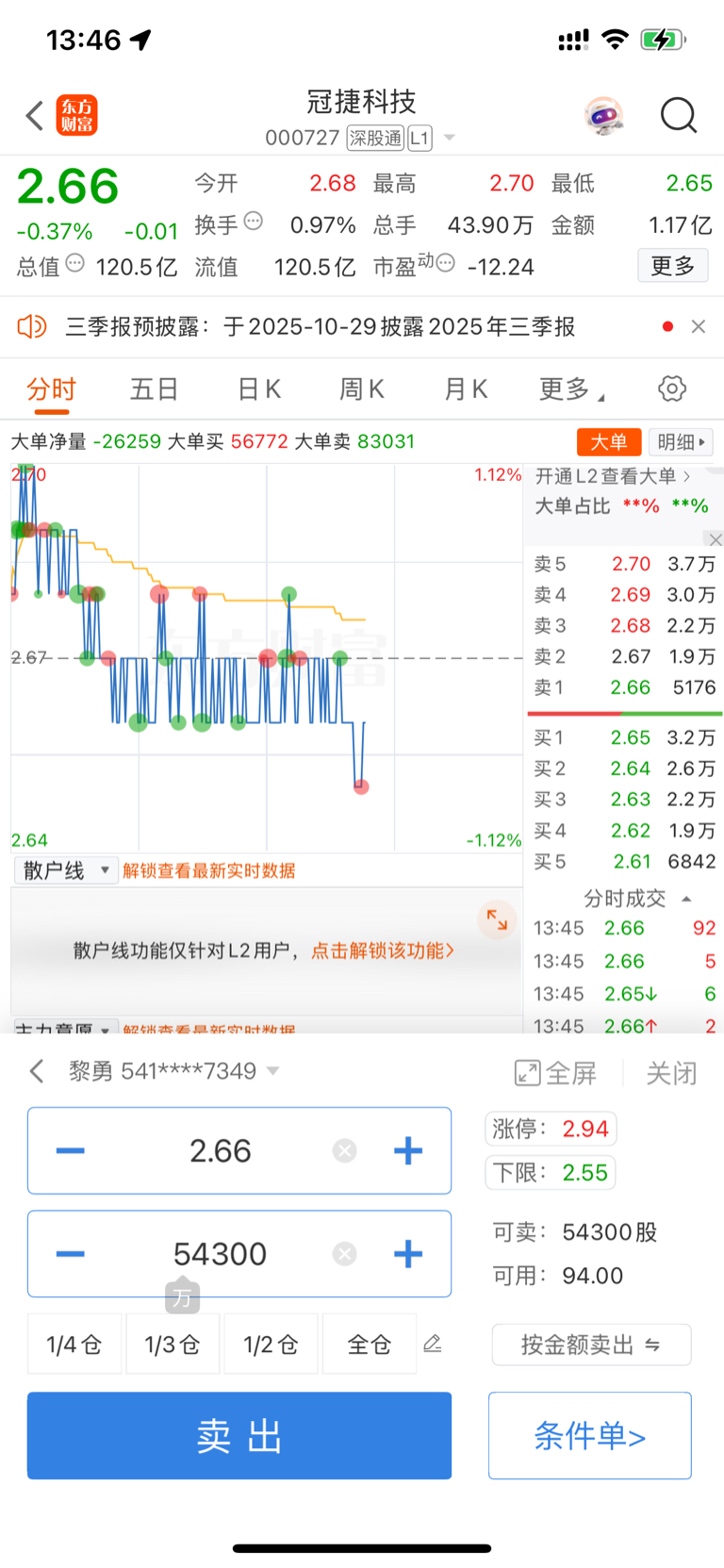
Task: Tap 解锁查看最新实时数据 beside 散户线
Action: coord(209,870)
